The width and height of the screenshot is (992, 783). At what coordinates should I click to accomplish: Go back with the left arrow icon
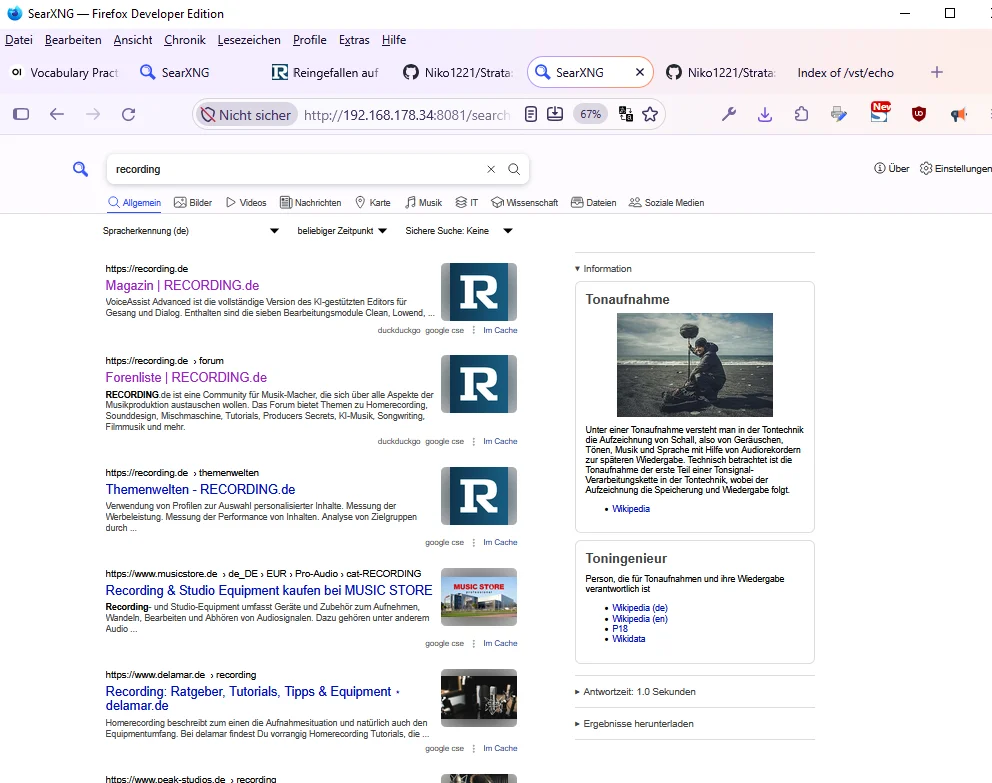tap(57, 114)
